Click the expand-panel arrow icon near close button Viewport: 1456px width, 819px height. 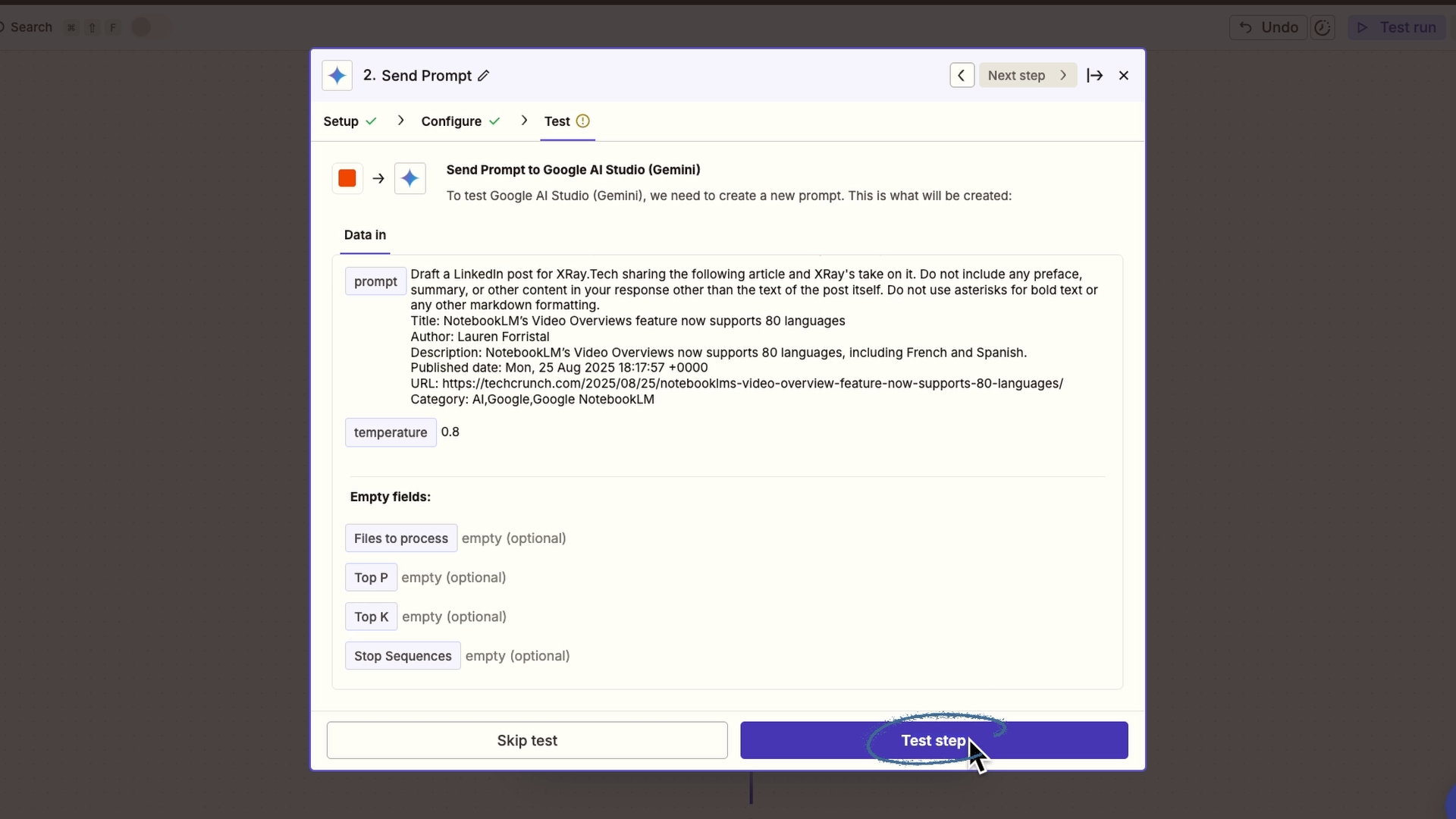point(1095,75)
